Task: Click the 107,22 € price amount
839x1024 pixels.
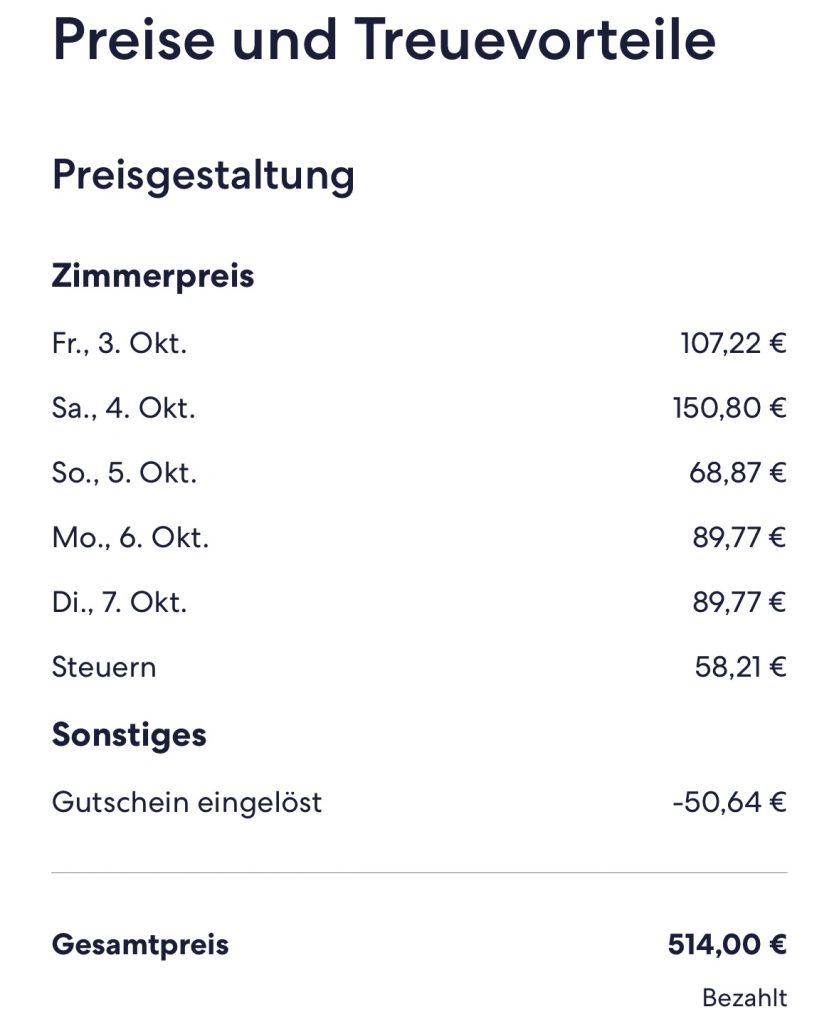Action: [733, 344]
